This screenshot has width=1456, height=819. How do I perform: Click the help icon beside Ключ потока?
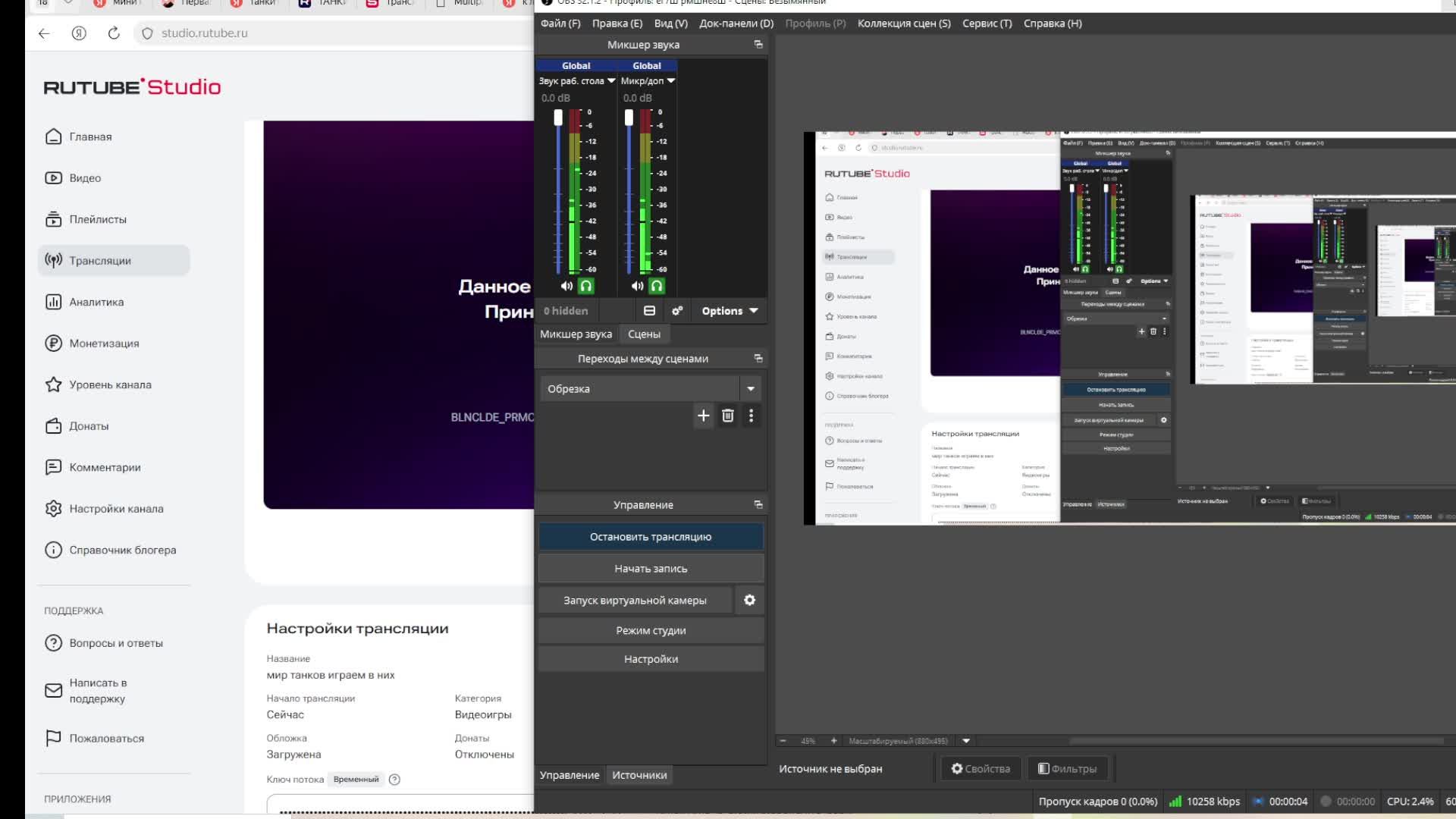pos(394,780)
